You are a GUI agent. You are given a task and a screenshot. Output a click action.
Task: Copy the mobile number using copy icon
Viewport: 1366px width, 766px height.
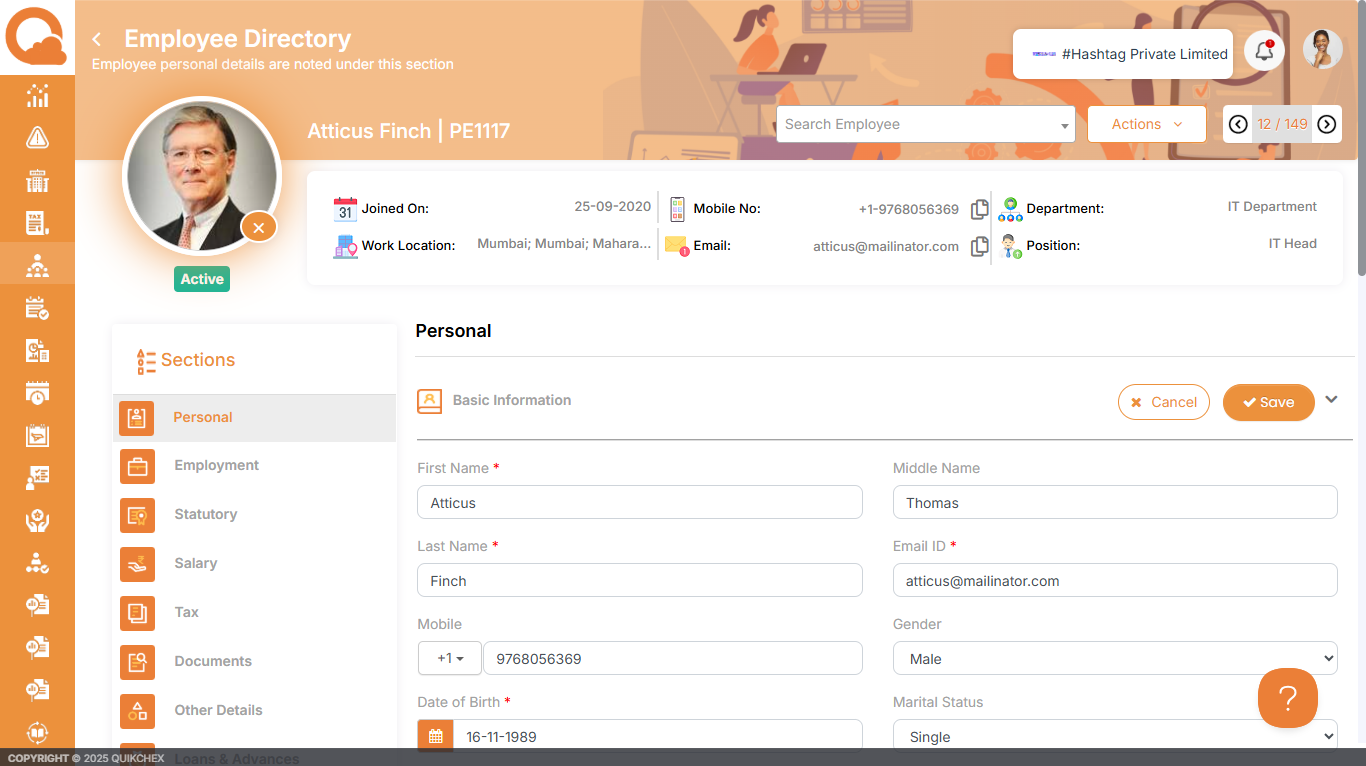click(980, 209)
